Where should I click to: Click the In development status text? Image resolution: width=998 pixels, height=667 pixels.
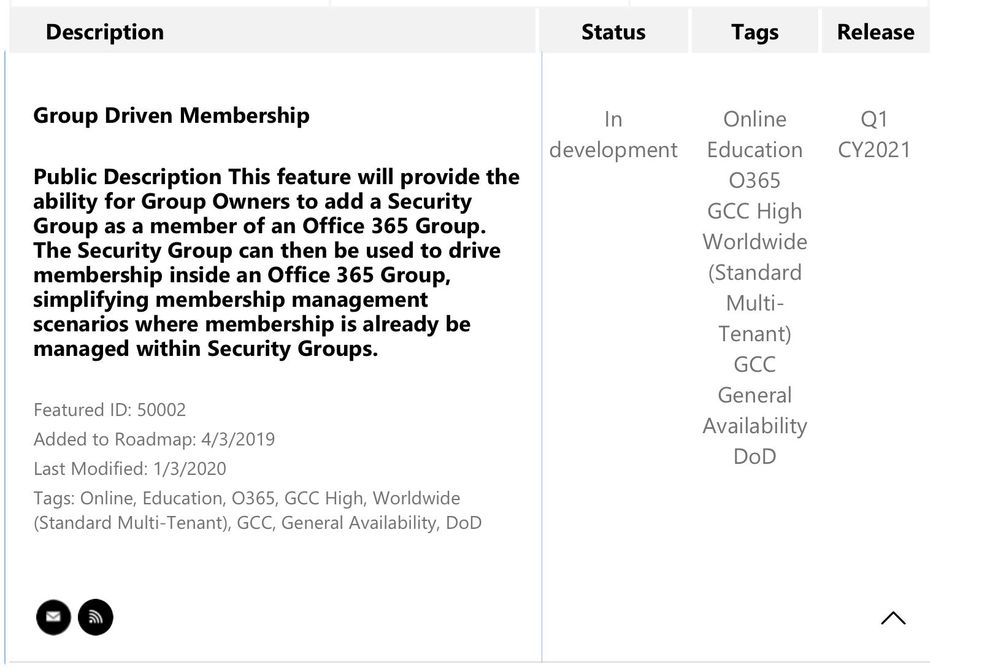(x=613, y=134)
